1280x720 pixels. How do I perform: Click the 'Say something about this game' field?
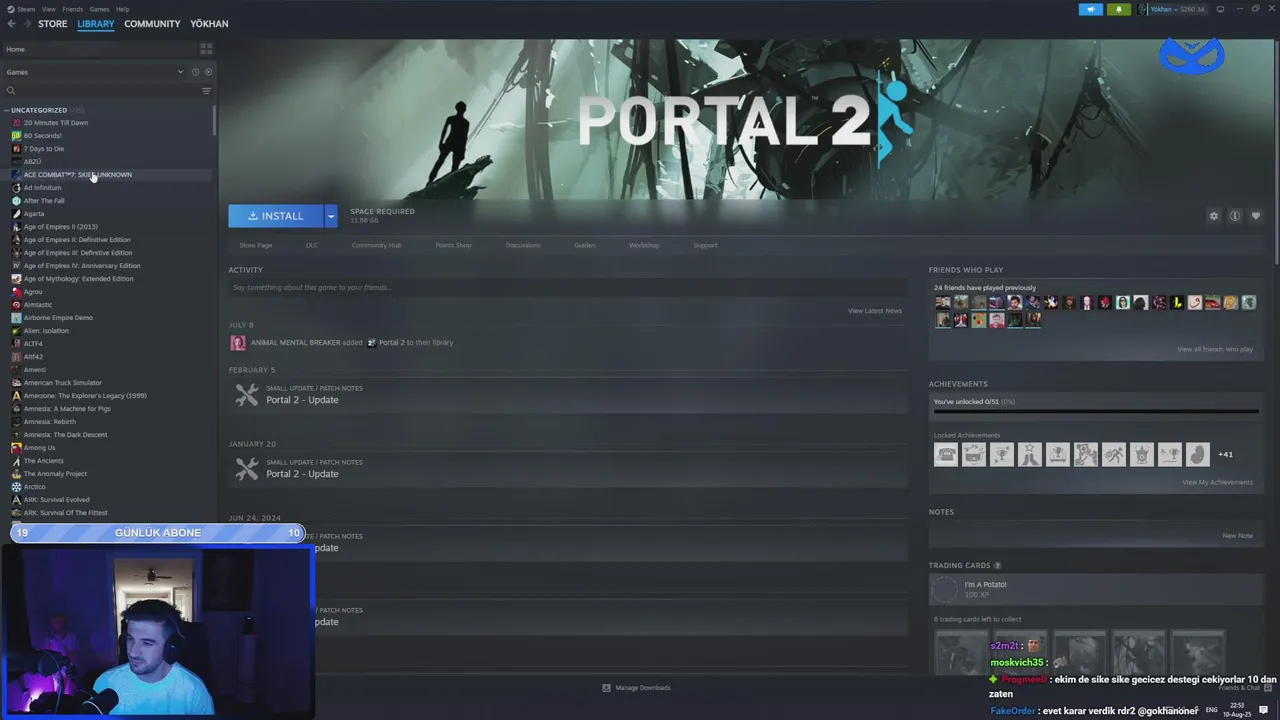point(568,288)
